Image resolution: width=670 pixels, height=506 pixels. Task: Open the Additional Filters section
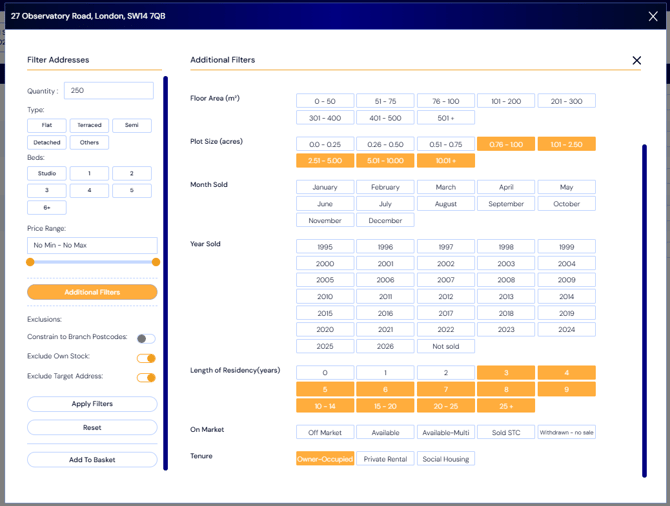(92, 292)
